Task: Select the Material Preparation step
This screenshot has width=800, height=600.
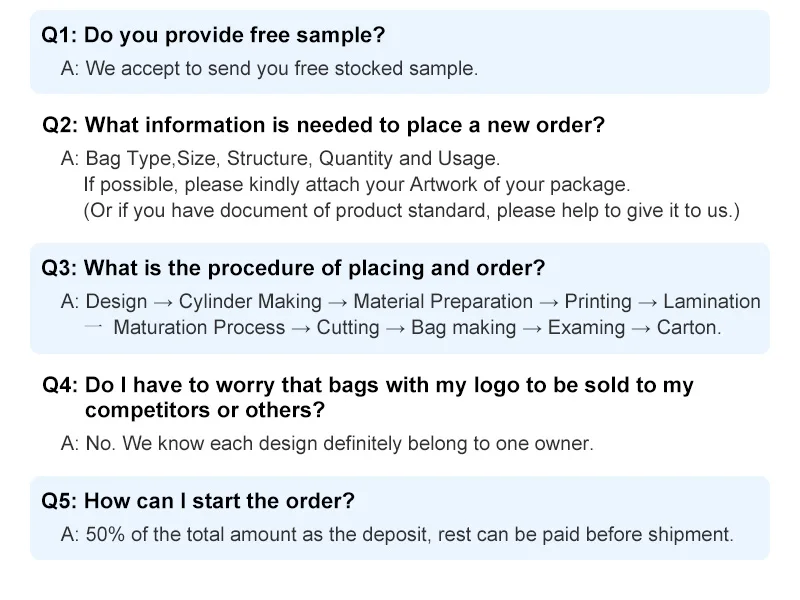Action: click(443, 301)
